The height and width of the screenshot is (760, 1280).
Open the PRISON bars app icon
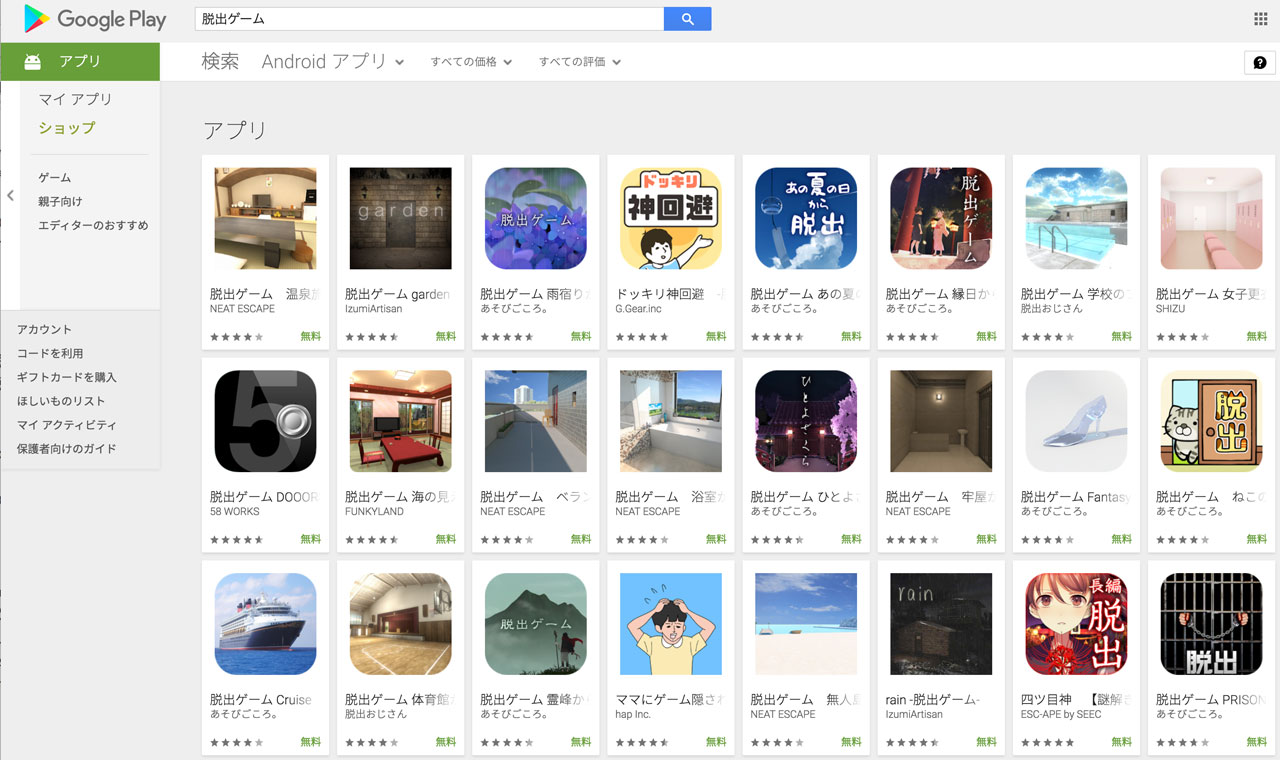[1210, 624]
